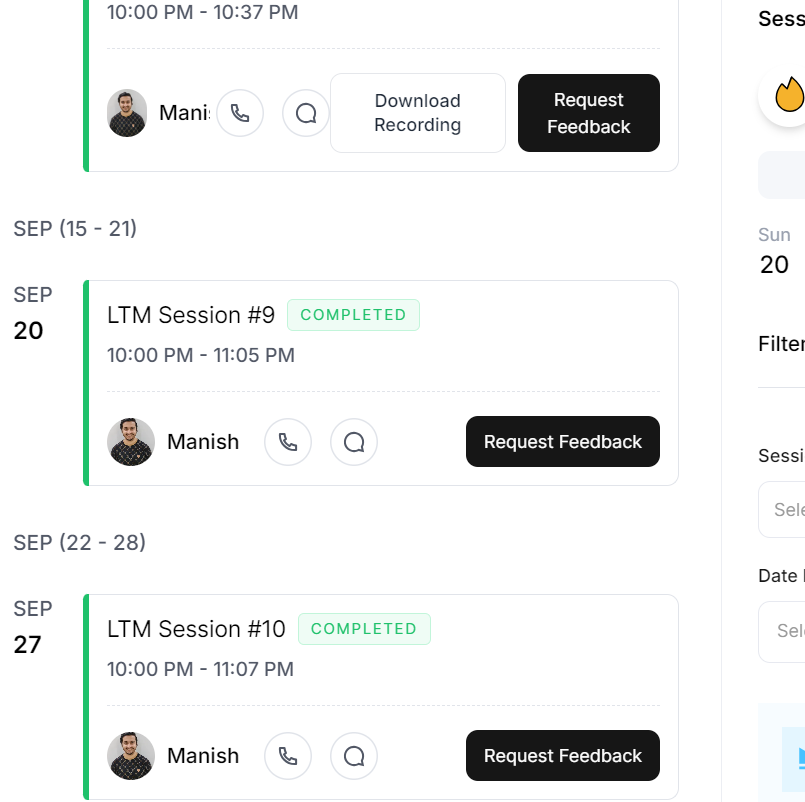Click Download Recording button
Image resolution: width=805 pixels, height=802 pixels.
point(418,113)
